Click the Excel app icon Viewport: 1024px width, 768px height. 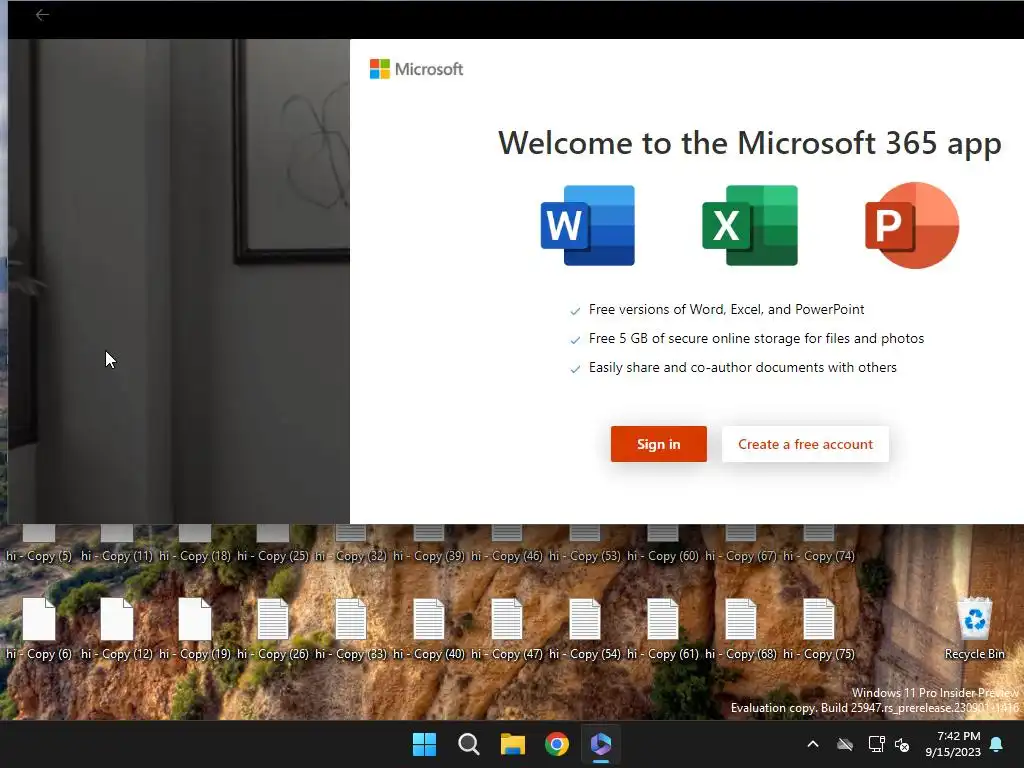(x=750, y=225)
